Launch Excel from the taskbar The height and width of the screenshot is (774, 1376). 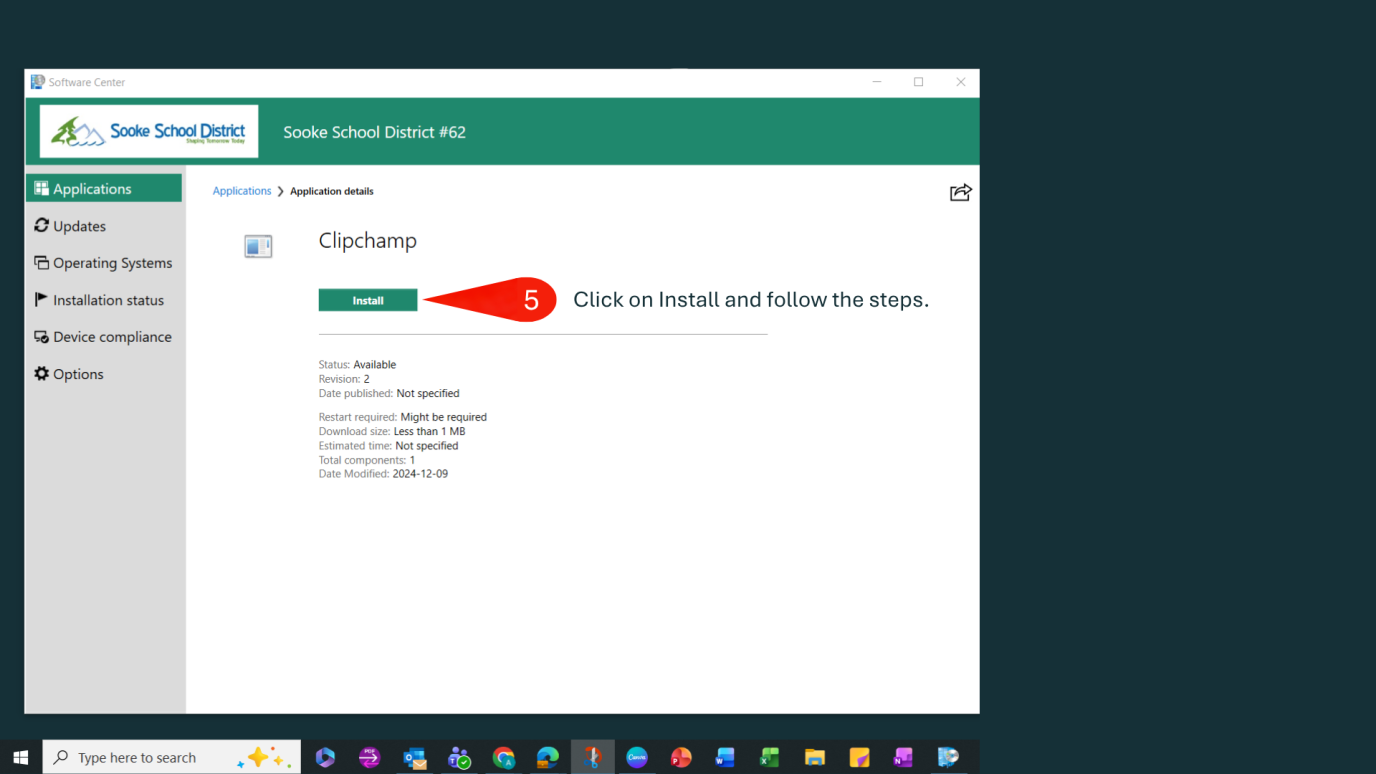click(x=769, y=757)
